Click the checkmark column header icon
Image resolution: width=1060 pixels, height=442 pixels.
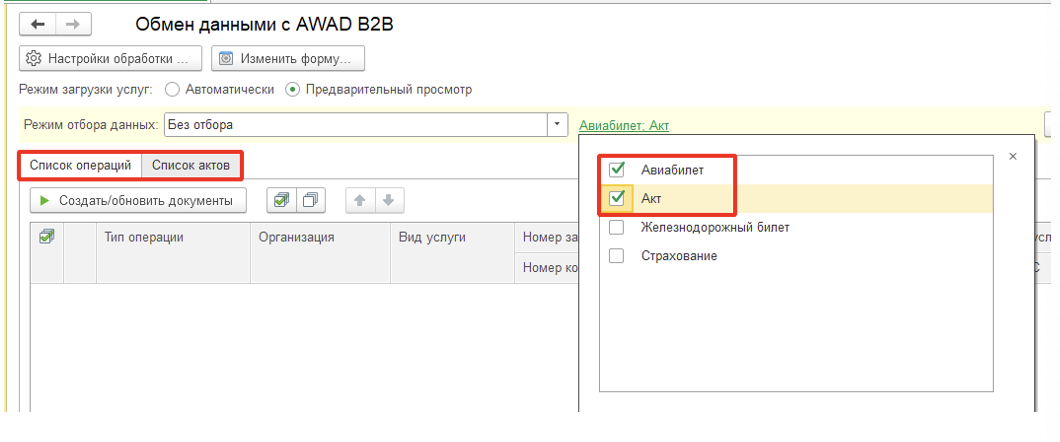point(47,237)
